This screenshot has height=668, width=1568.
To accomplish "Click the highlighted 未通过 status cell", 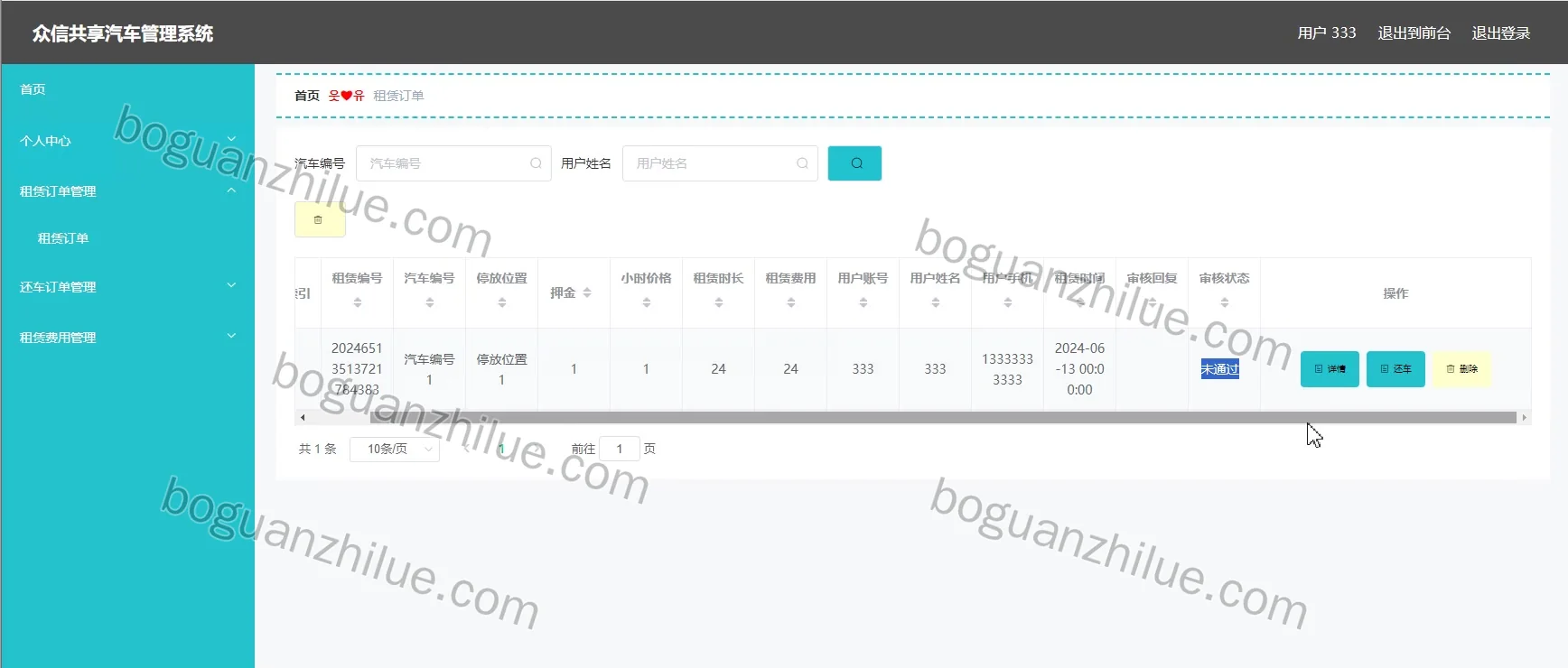I will click(1219, 369).
